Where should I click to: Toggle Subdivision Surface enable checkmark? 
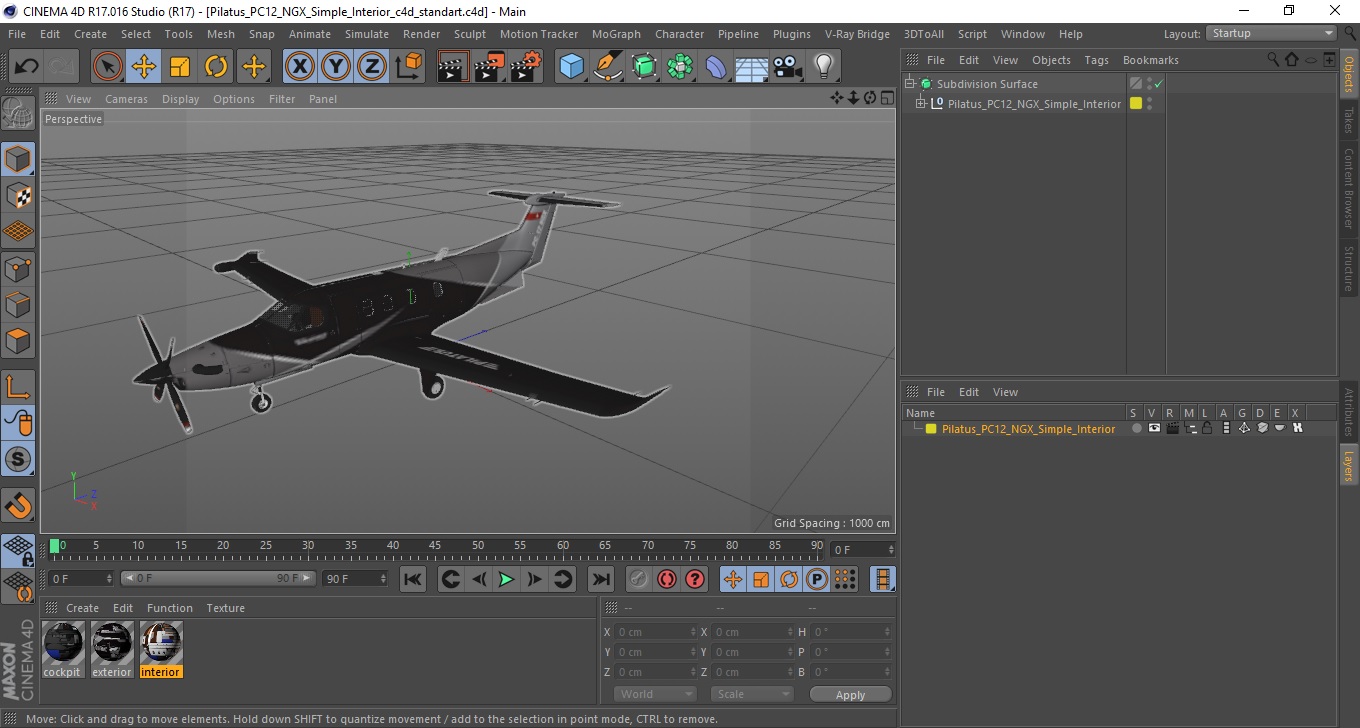[x=1158, y=85]
